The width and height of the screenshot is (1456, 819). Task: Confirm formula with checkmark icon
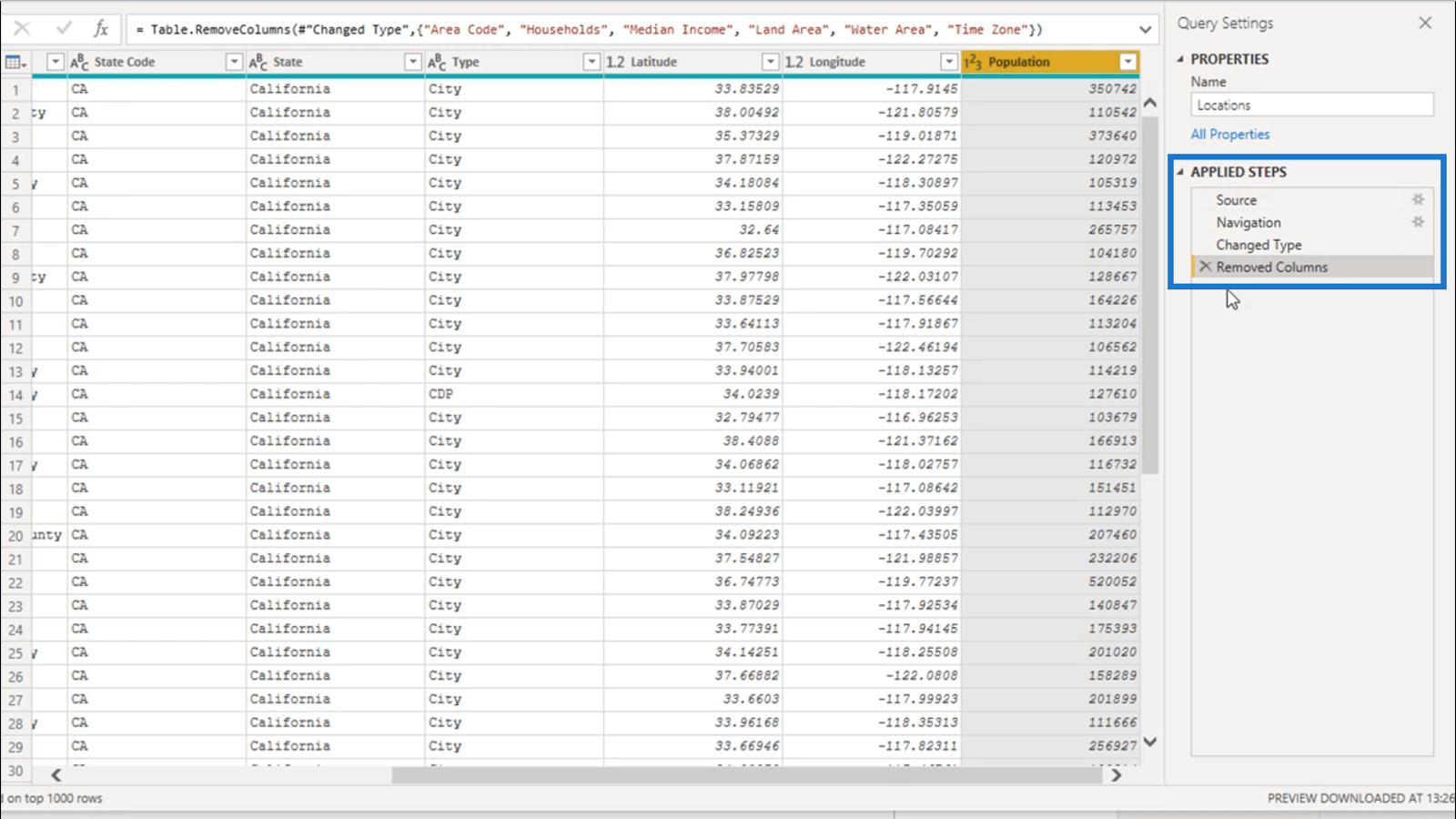click(64, 29)
